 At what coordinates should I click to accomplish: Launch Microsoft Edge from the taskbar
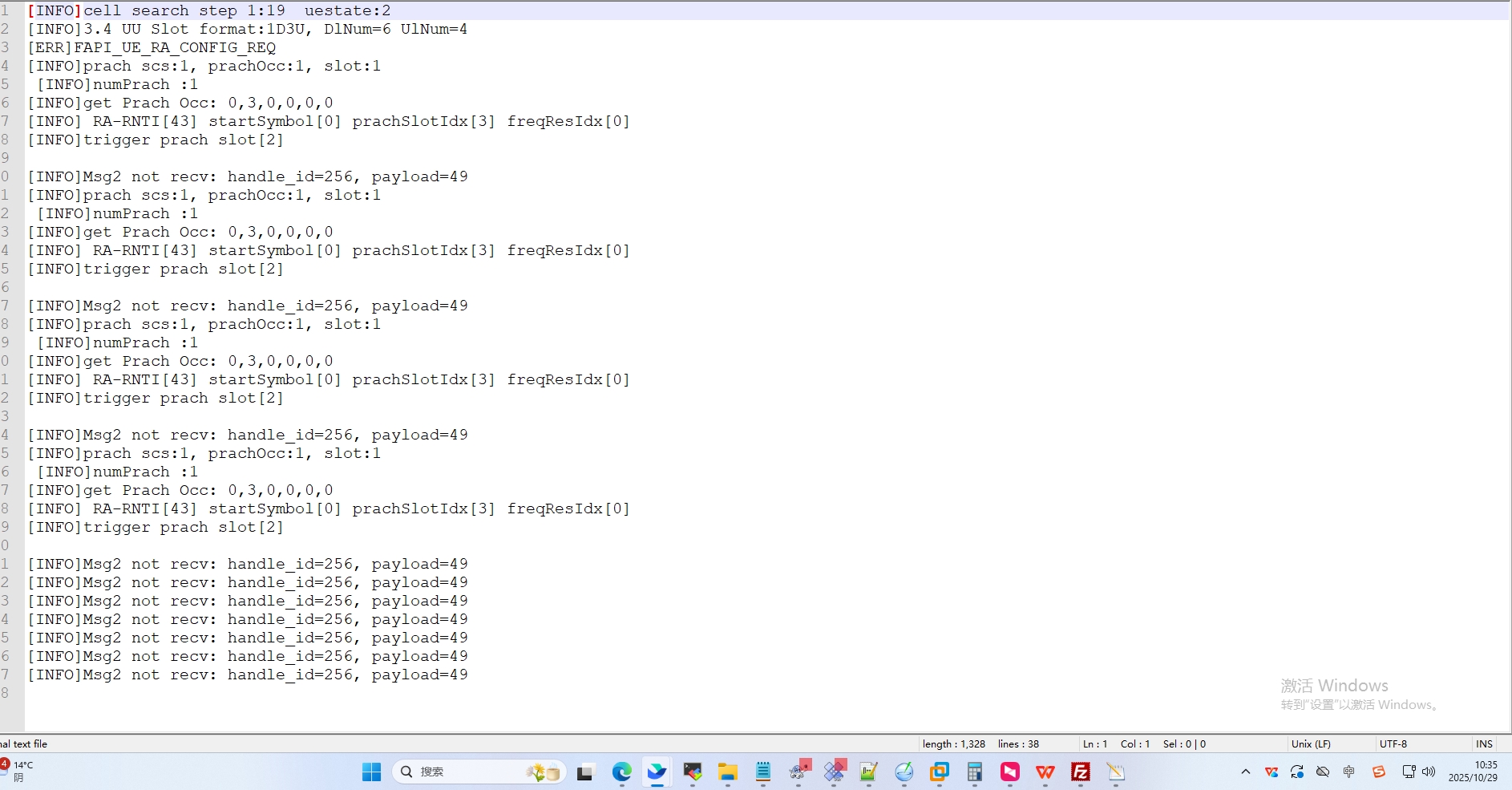click(621, 772)
